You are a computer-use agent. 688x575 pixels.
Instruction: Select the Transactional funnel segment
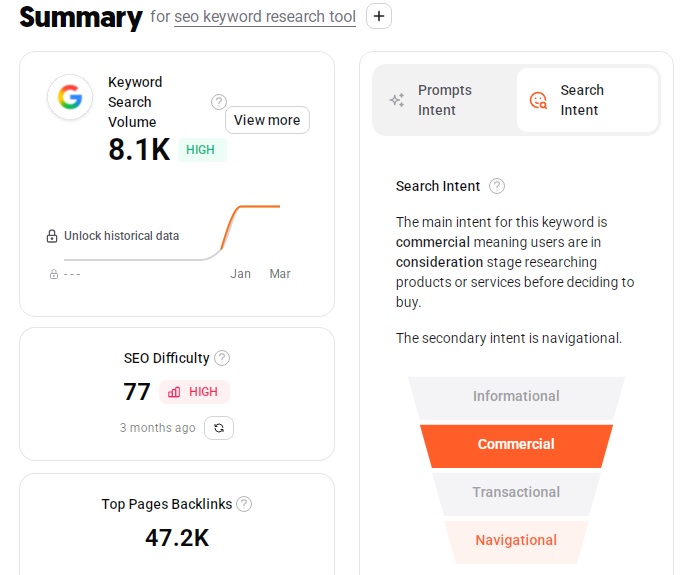516,492
